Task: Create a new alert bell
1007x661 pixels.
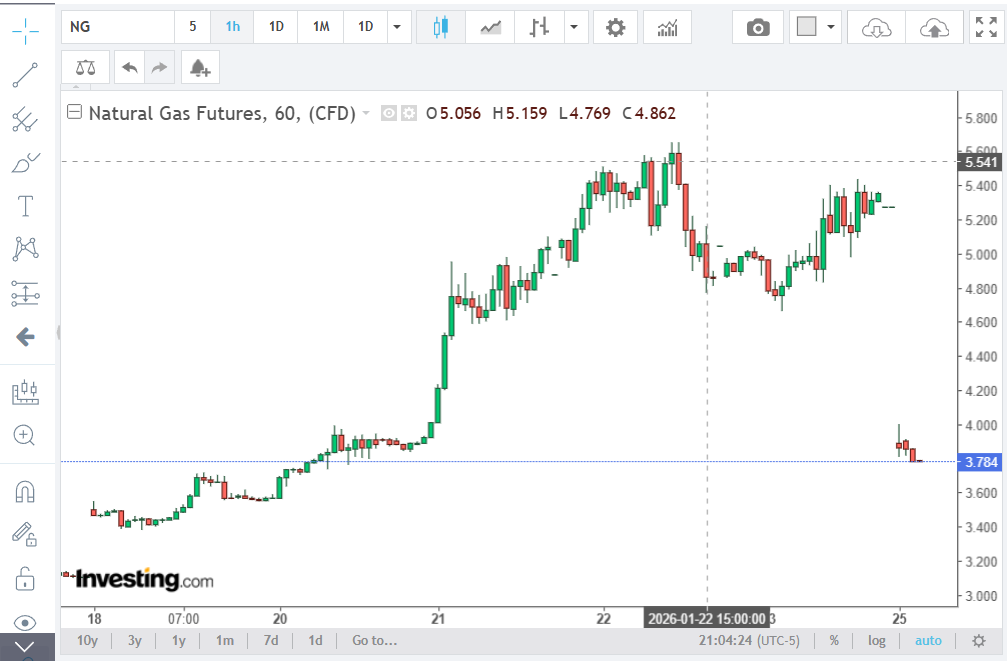Action: 200,67
